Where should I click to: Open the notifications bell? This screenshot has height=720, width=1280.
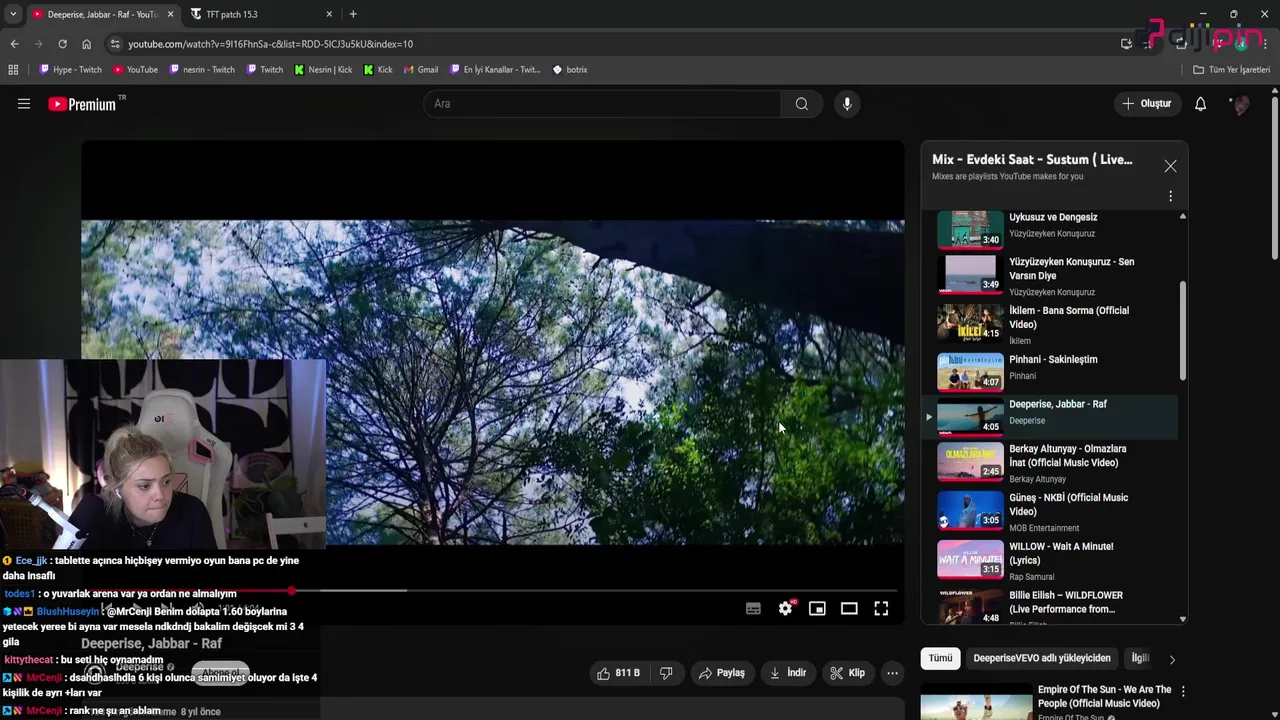pyautogui.click(x=1200, y=104)
